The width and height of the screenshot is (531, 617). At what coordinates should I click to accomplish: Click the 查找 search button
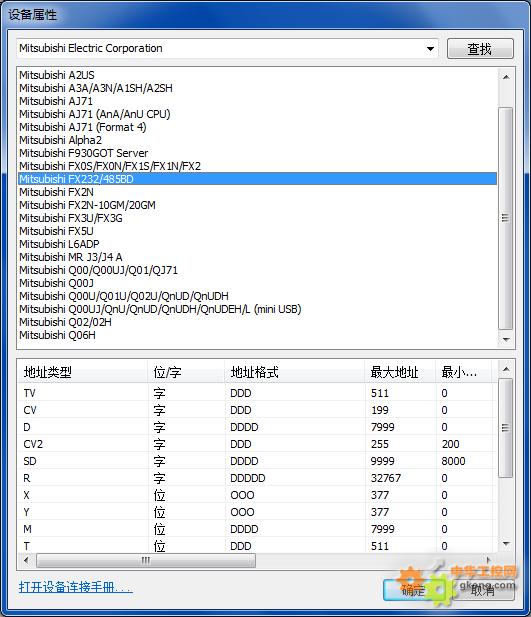point(480,49)
